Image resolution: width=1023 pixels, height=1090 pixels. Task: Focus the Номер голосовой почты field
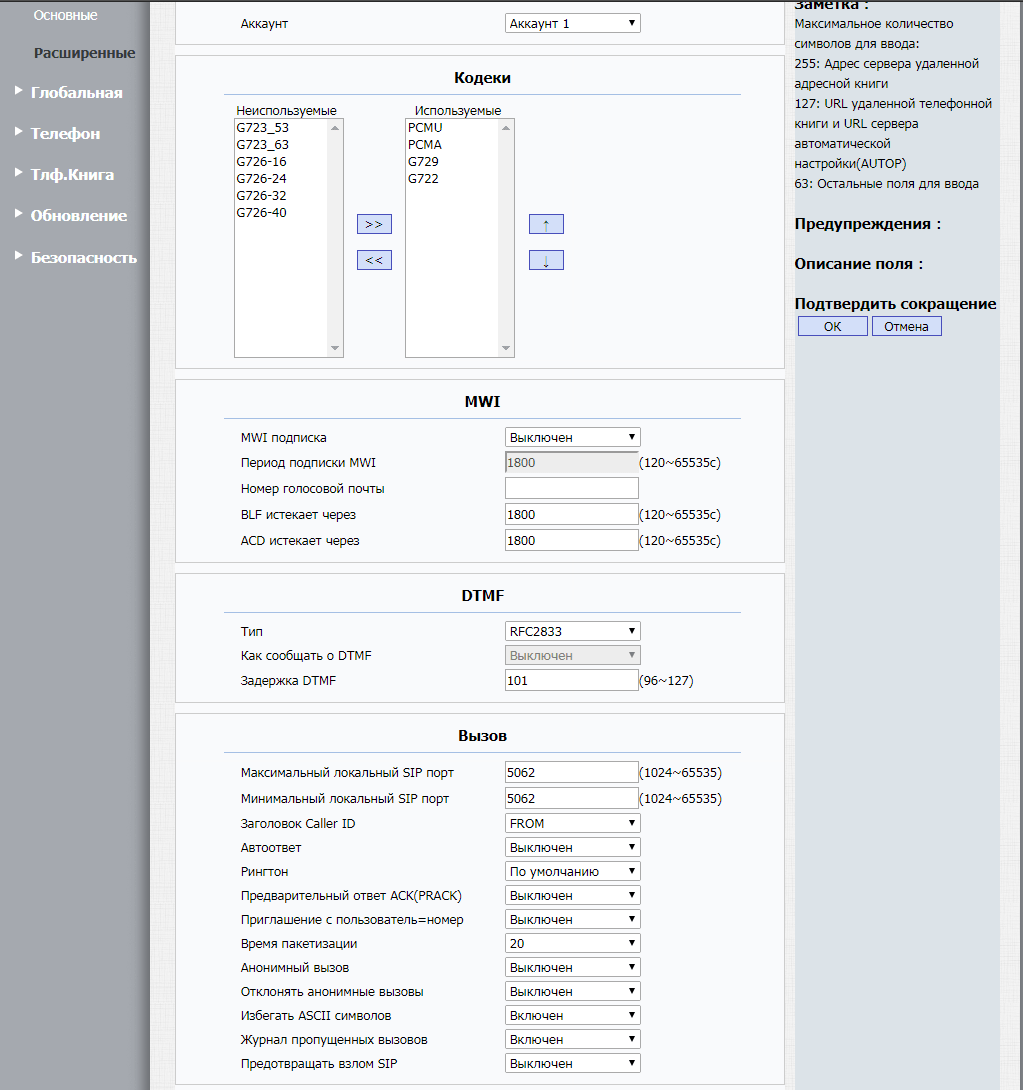pos(571,488)
